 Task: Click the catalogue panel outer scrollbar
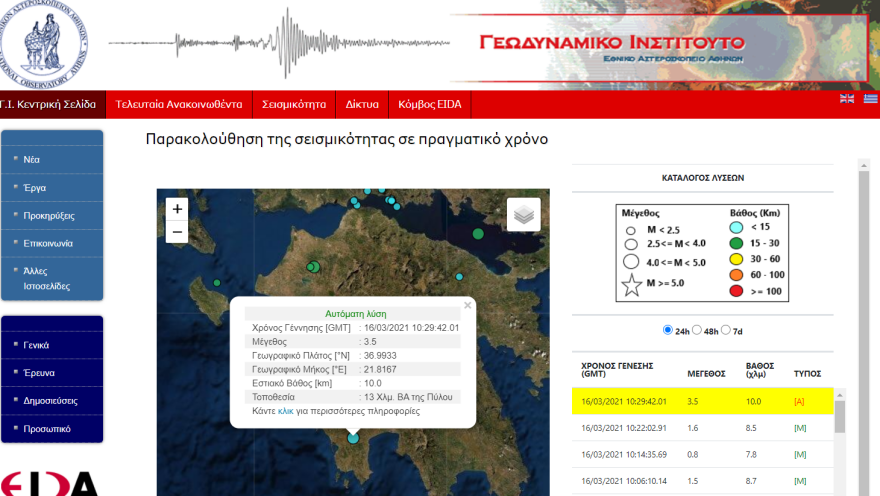click(864, 333)
